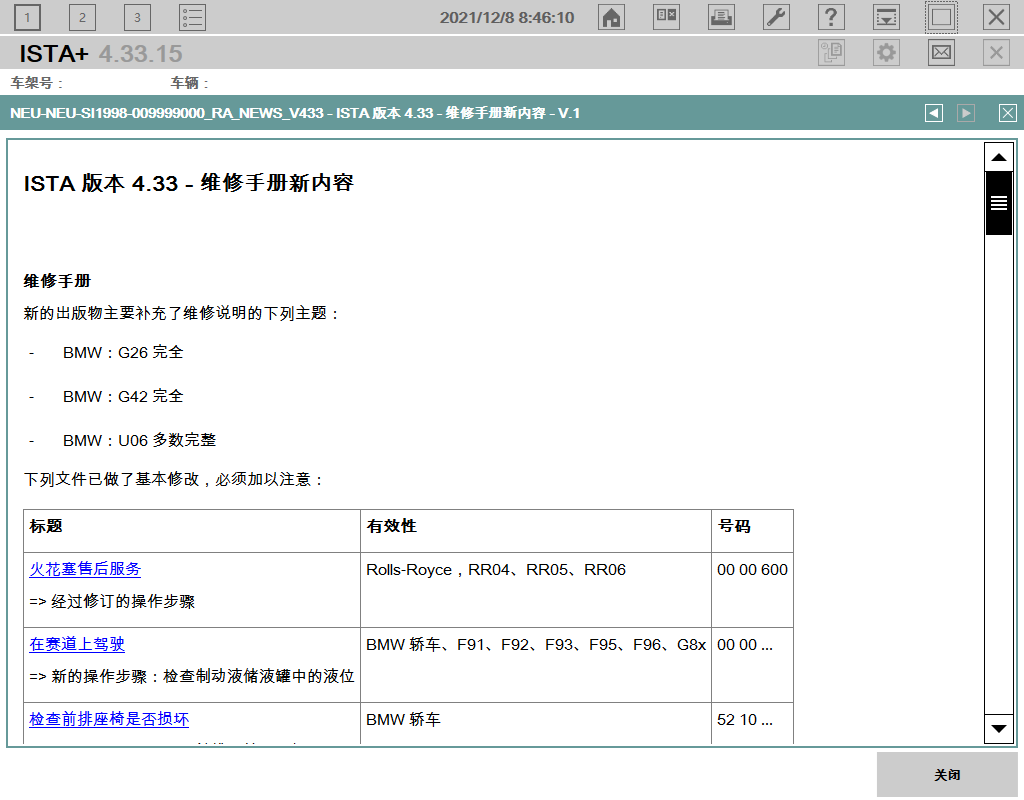Open the envelope feedback icon
Viewport: 1024px width, 800px height.
click(941, 52)
